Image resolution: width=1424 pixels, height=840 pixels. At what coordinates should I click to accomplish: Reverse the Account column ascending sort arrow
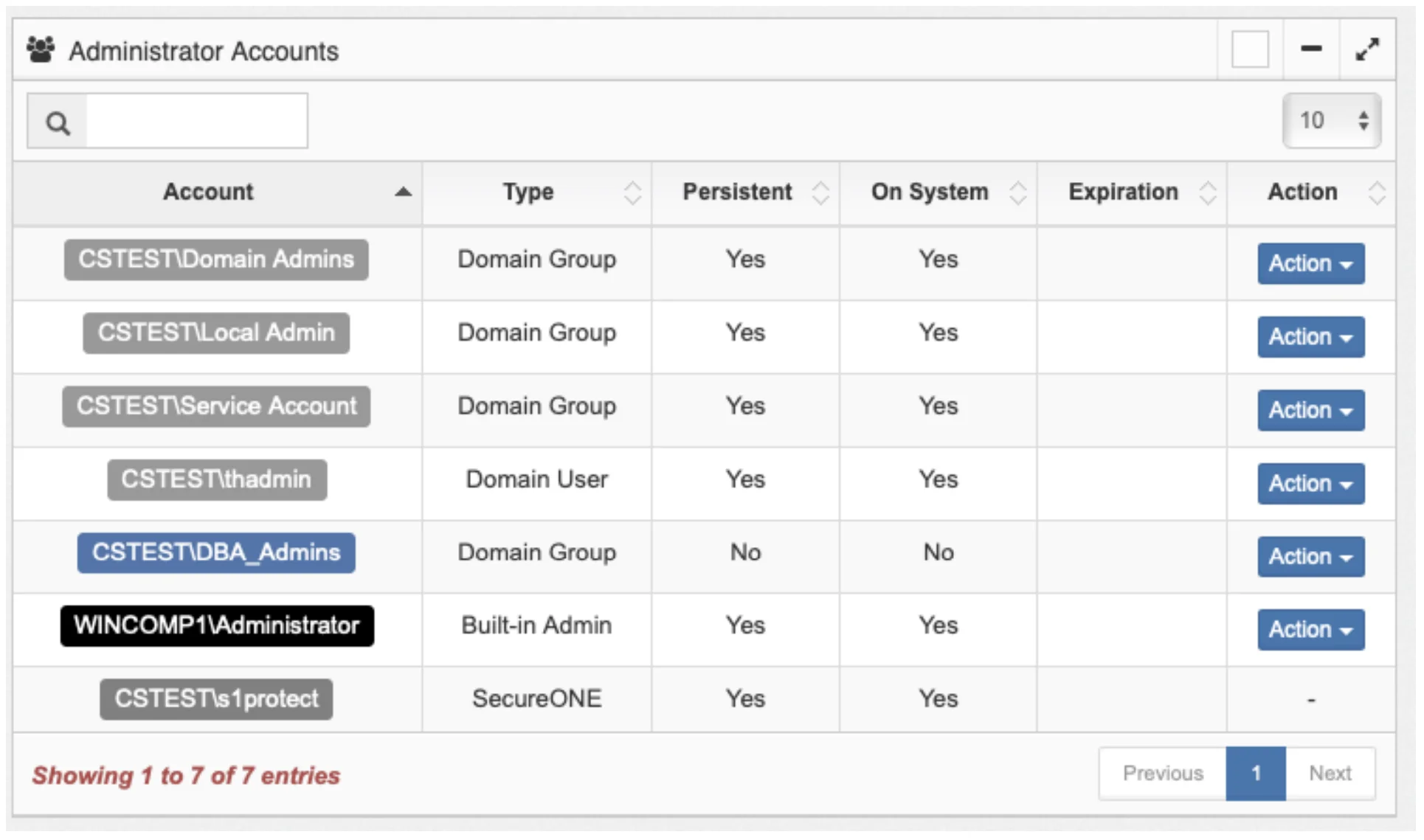coord(403,192)
